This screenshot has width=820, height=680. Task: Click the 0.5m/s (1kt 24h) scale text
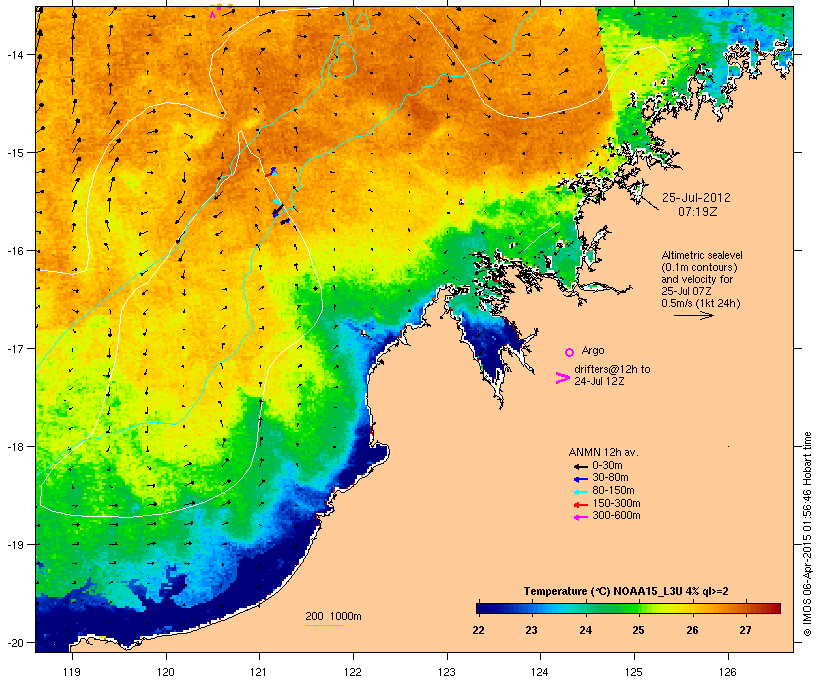tap(701, 303)
